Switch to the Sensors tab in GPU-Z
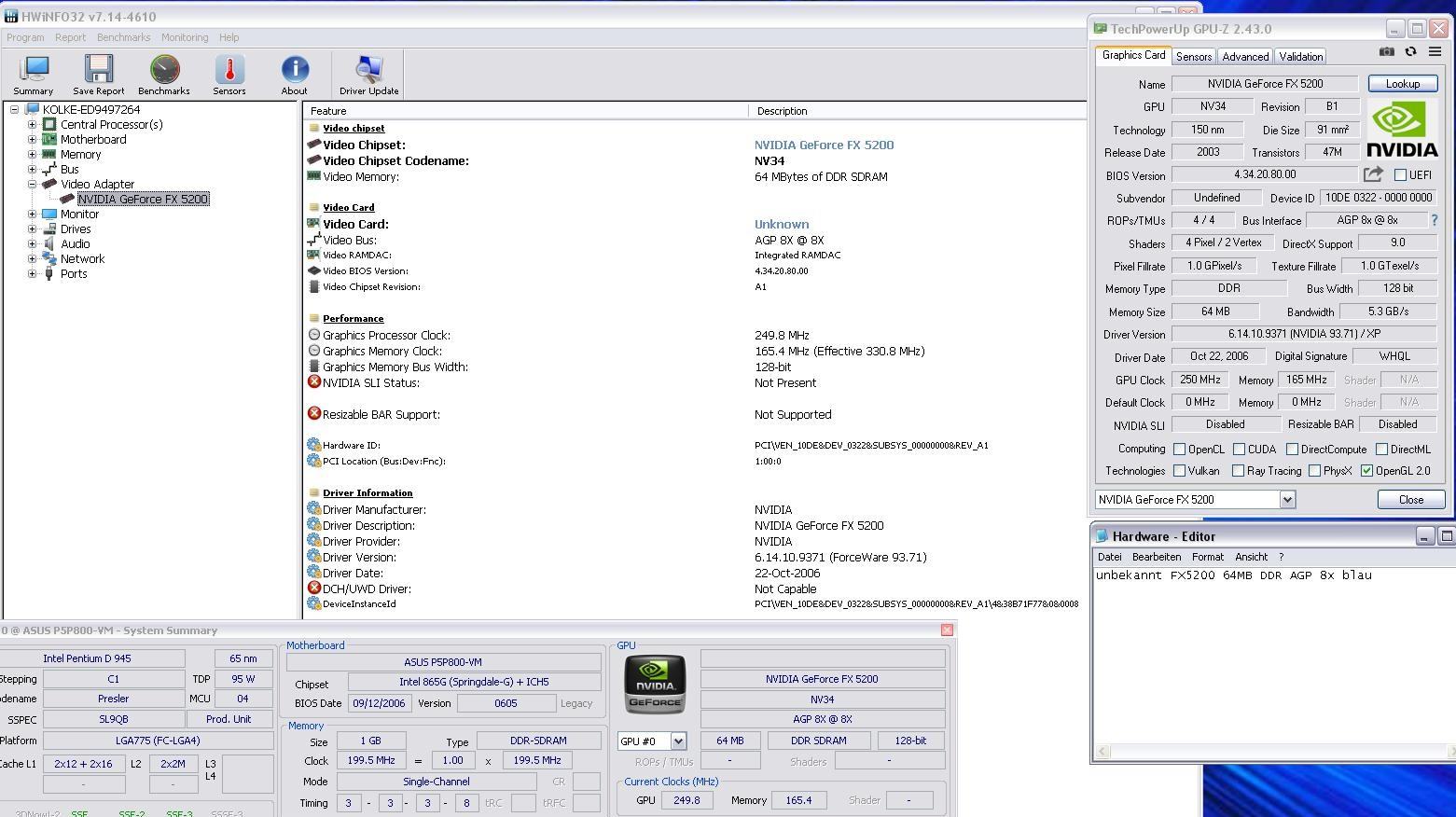1456x817 pixels. (1194, 57)
